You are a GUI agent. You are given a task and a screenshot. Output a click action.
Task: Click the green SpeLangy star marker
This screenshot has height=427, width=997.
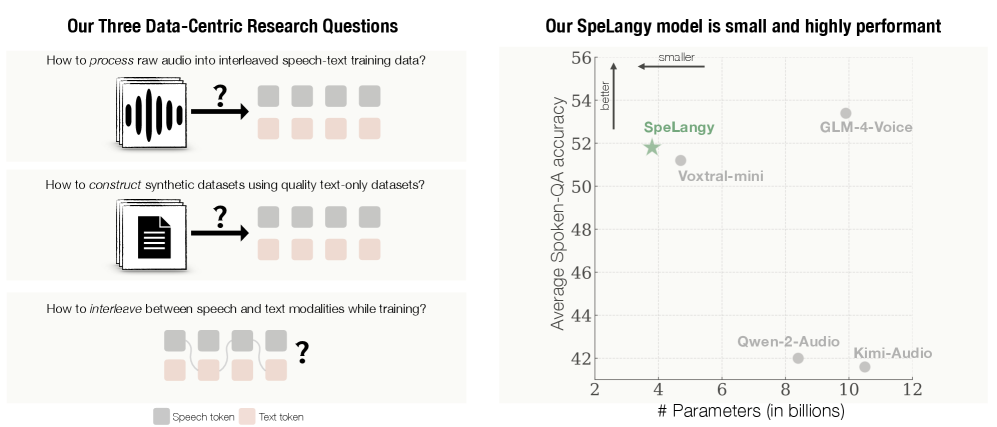[652, 147]
